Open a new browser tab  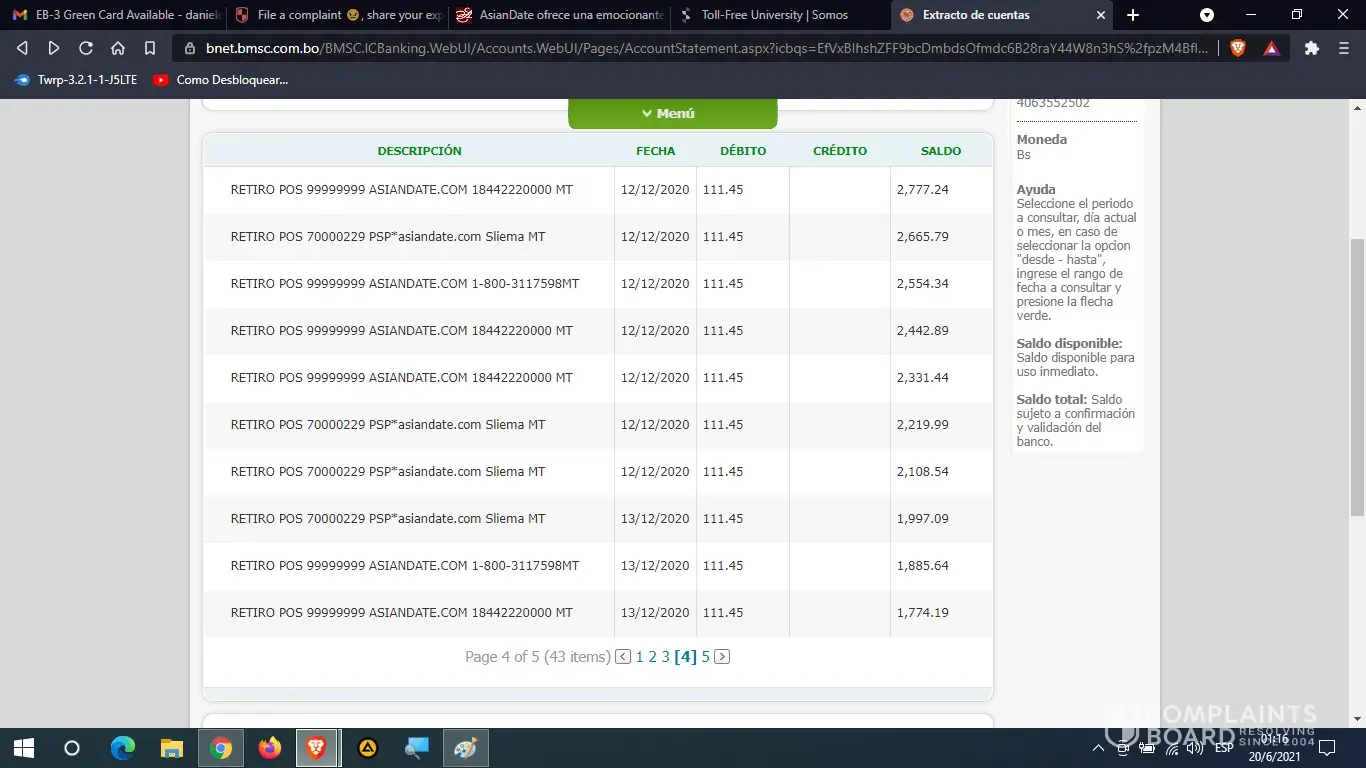point(1133,15)
